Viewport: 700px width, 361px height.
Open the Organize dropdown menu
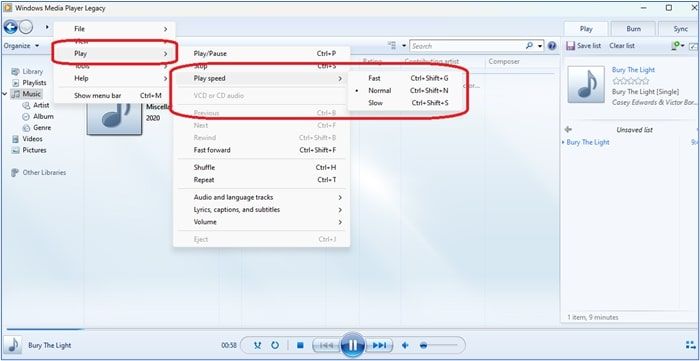click(x=21, y=46)
